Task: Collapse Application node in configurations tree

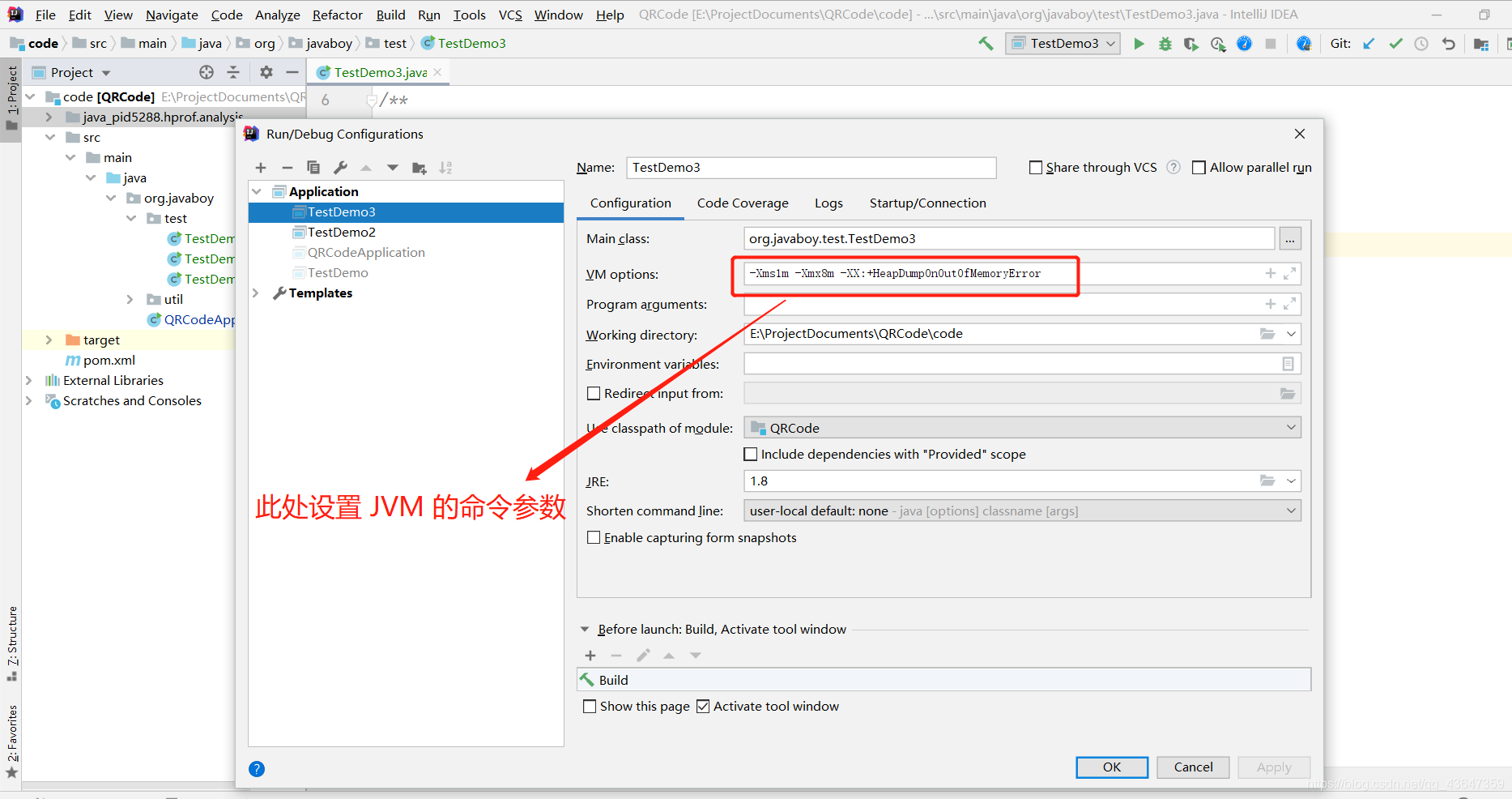Action: pos(258,192)
